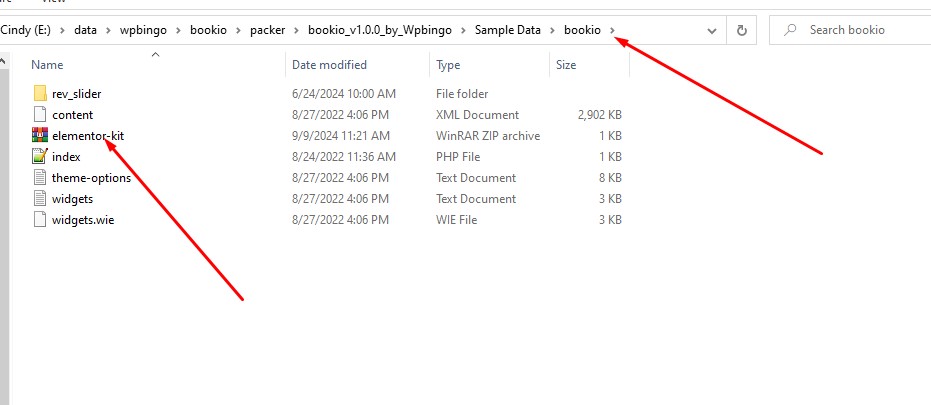931x405 pixels.
Task: Click the widgets.wie file icon
Action: coord(40,219)
